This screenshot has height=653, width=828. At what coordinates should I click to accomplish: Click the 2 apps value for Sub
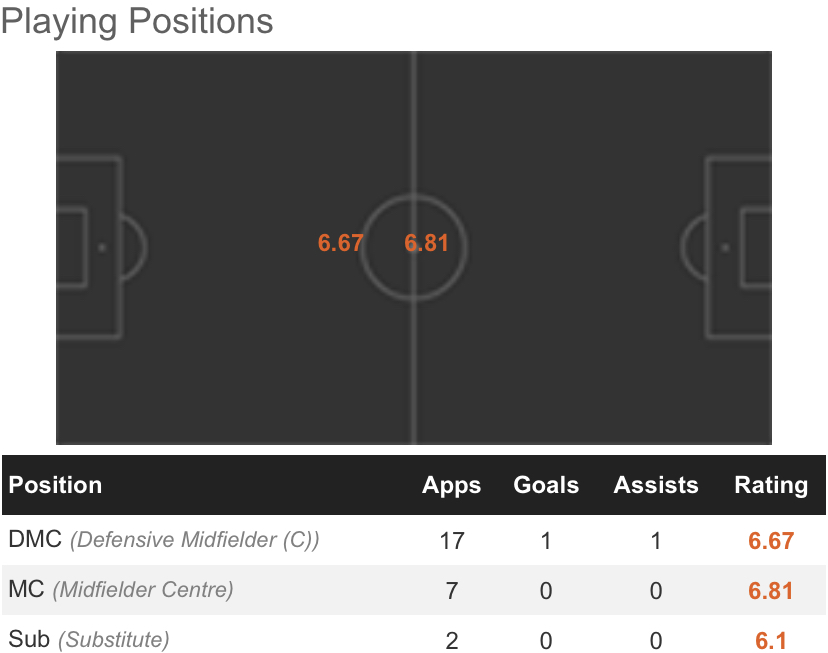(x=452, y=640)
